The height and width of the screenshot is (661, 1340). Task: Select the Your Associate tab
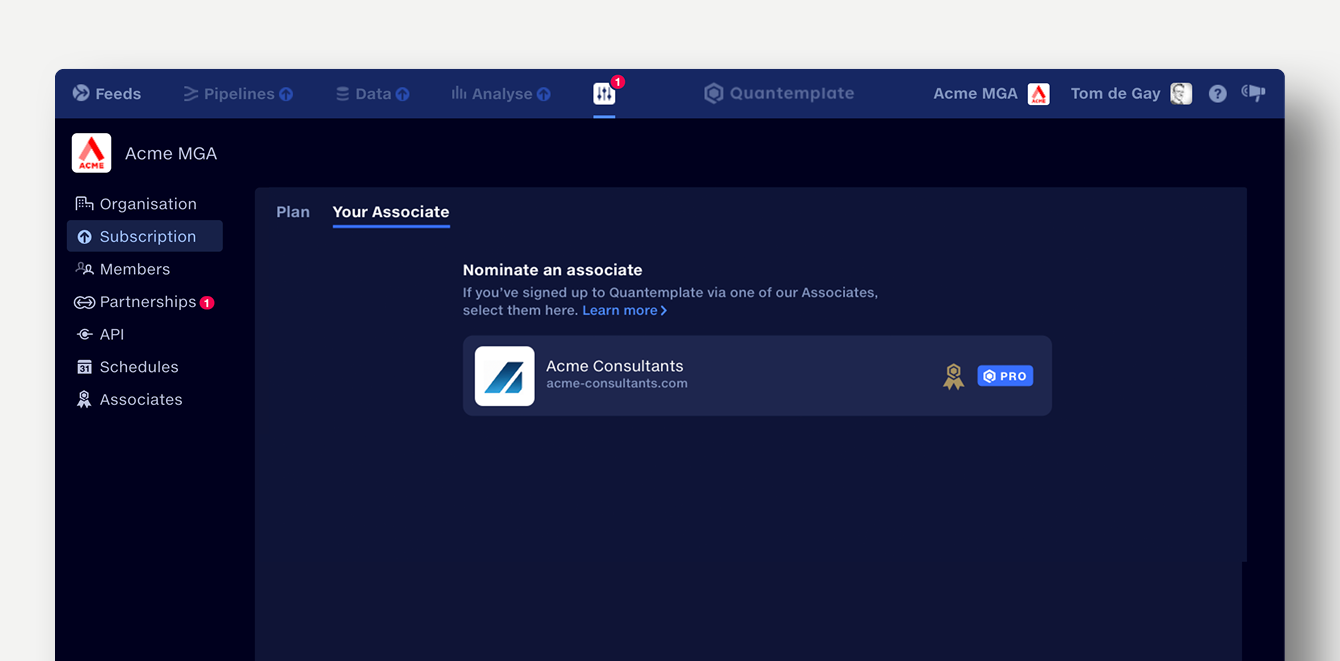[x=391, y=212]
